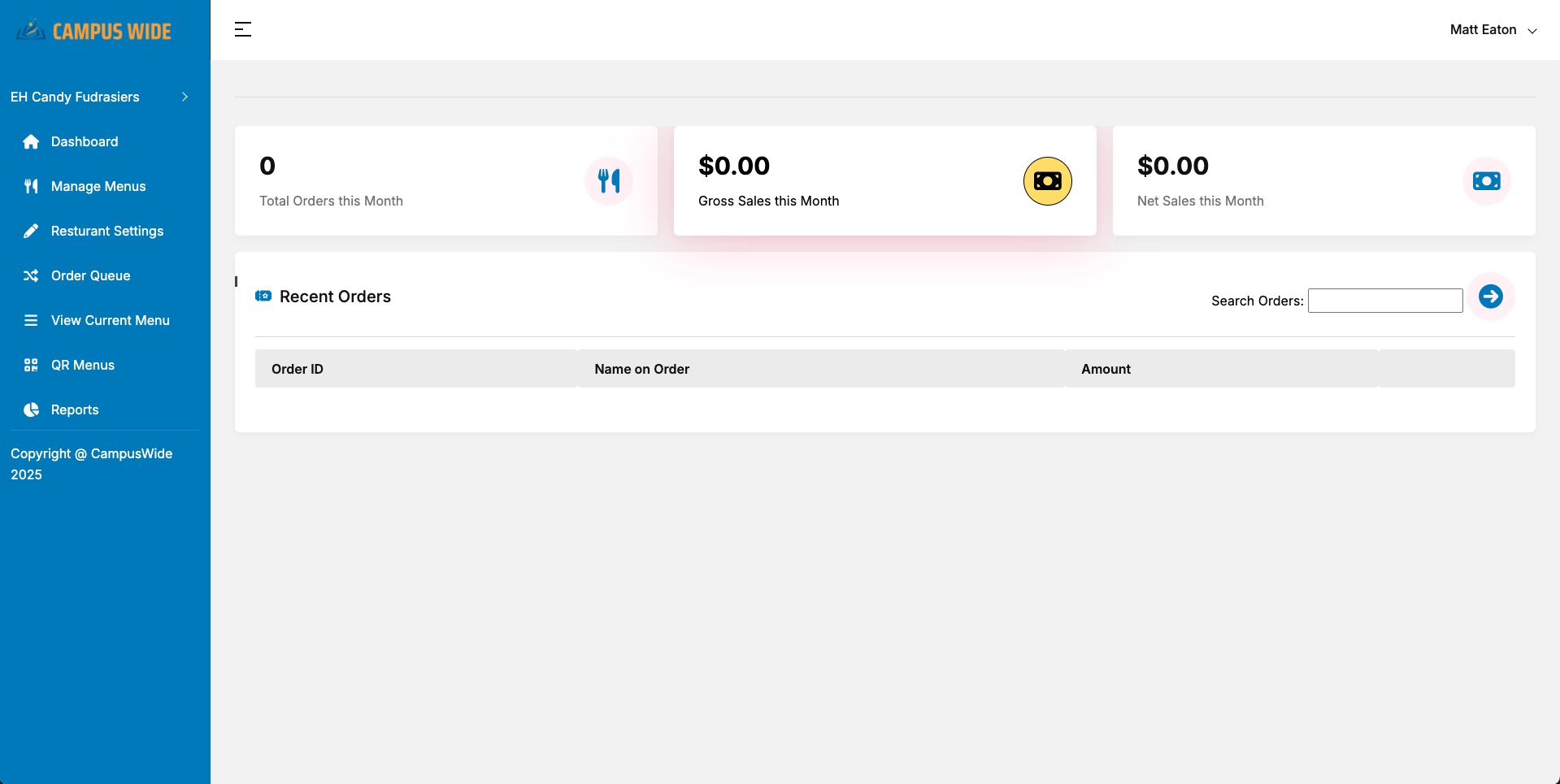Click the Gross Sales this Month card
Image resolution: width=1560 pixels, height=784 pixels.
coord(845,181)
